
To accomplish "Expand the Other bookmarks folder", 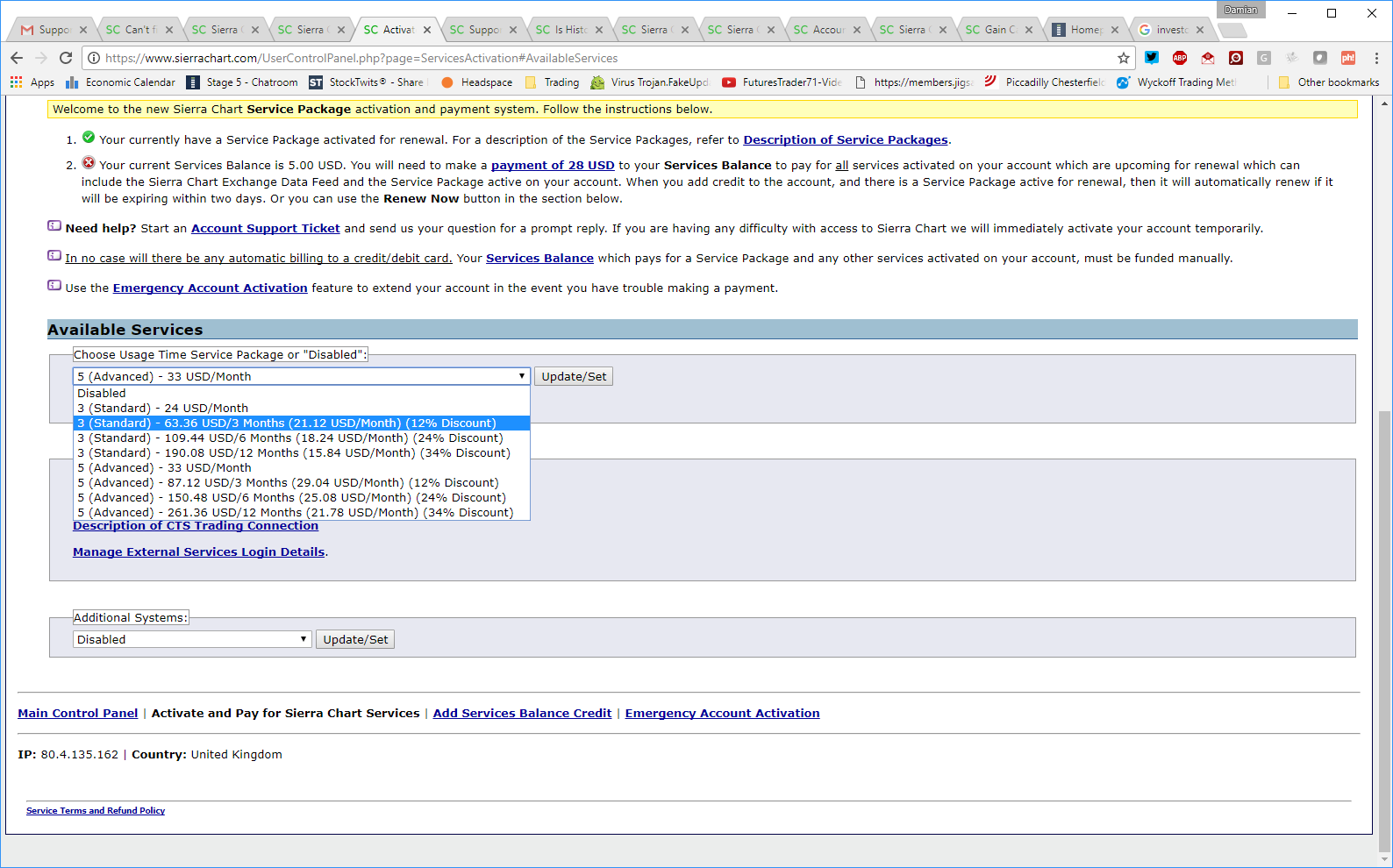I will (x=1329, y=82).
